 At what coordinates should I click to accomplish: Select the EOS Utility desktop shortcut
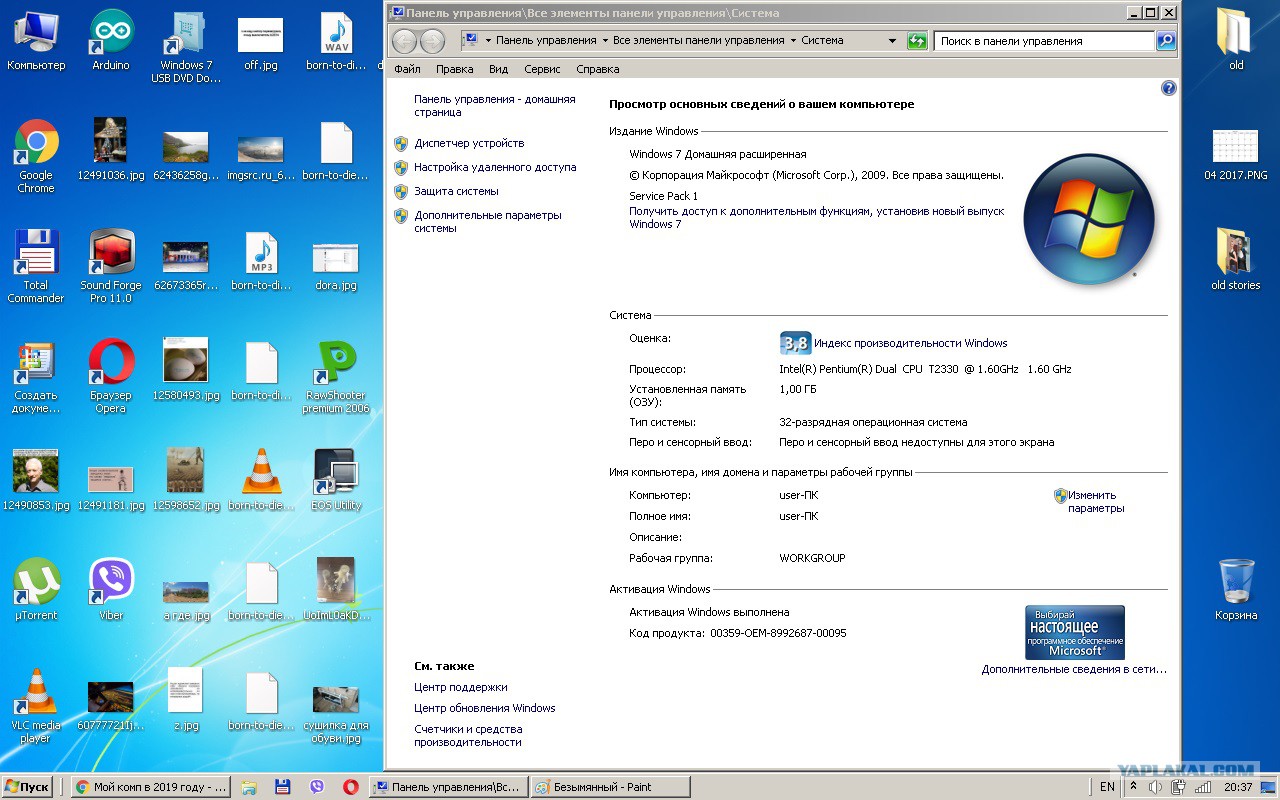(336, 480)
